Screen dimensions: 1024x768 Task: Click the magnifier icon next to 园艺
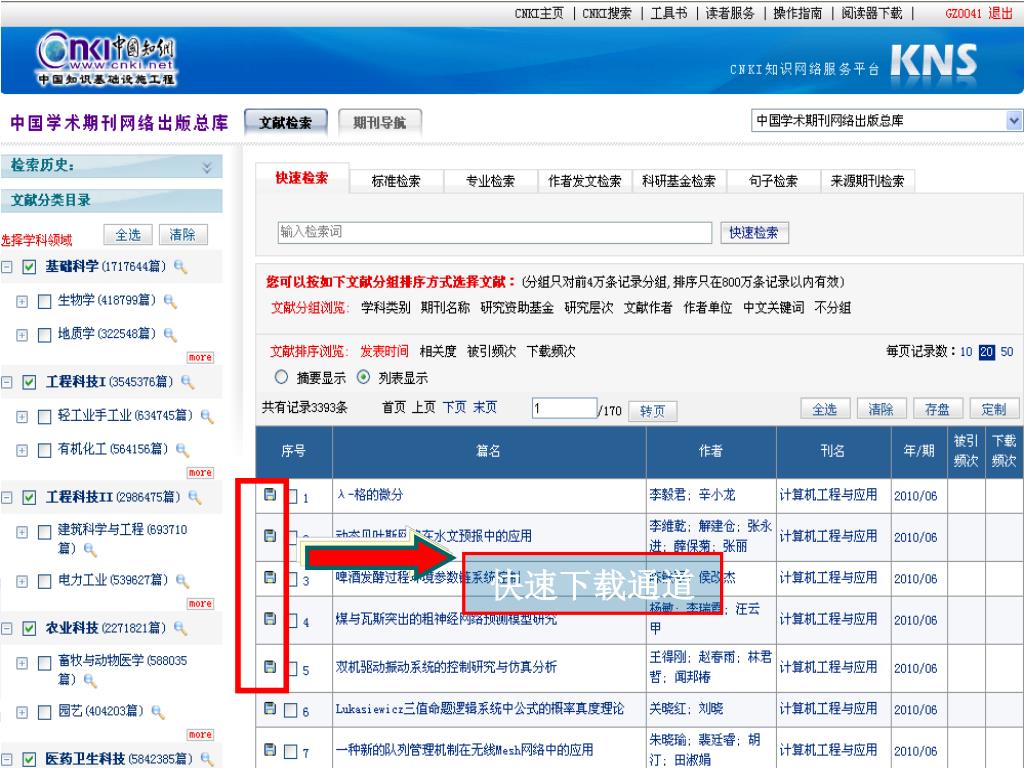157,712
